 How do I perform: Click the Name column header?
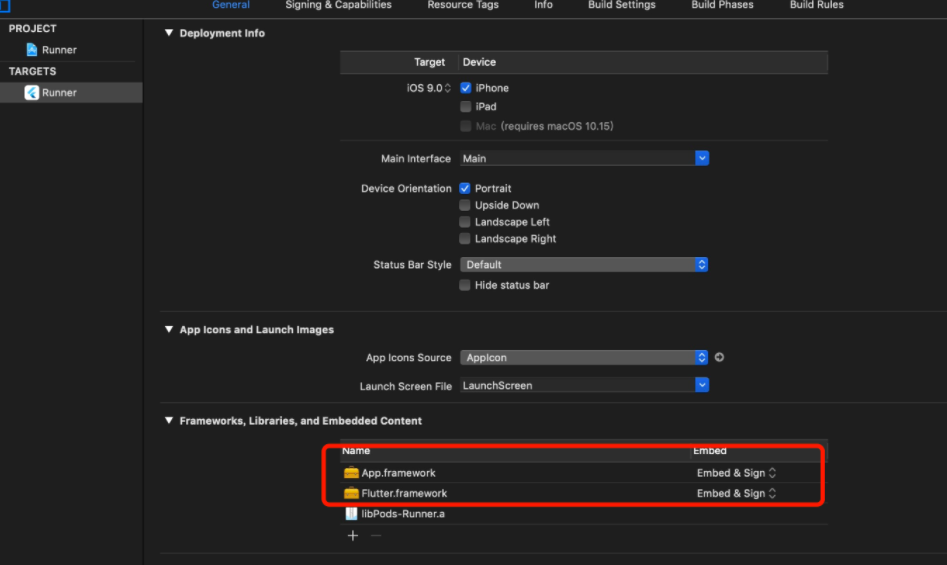[356, 451]
